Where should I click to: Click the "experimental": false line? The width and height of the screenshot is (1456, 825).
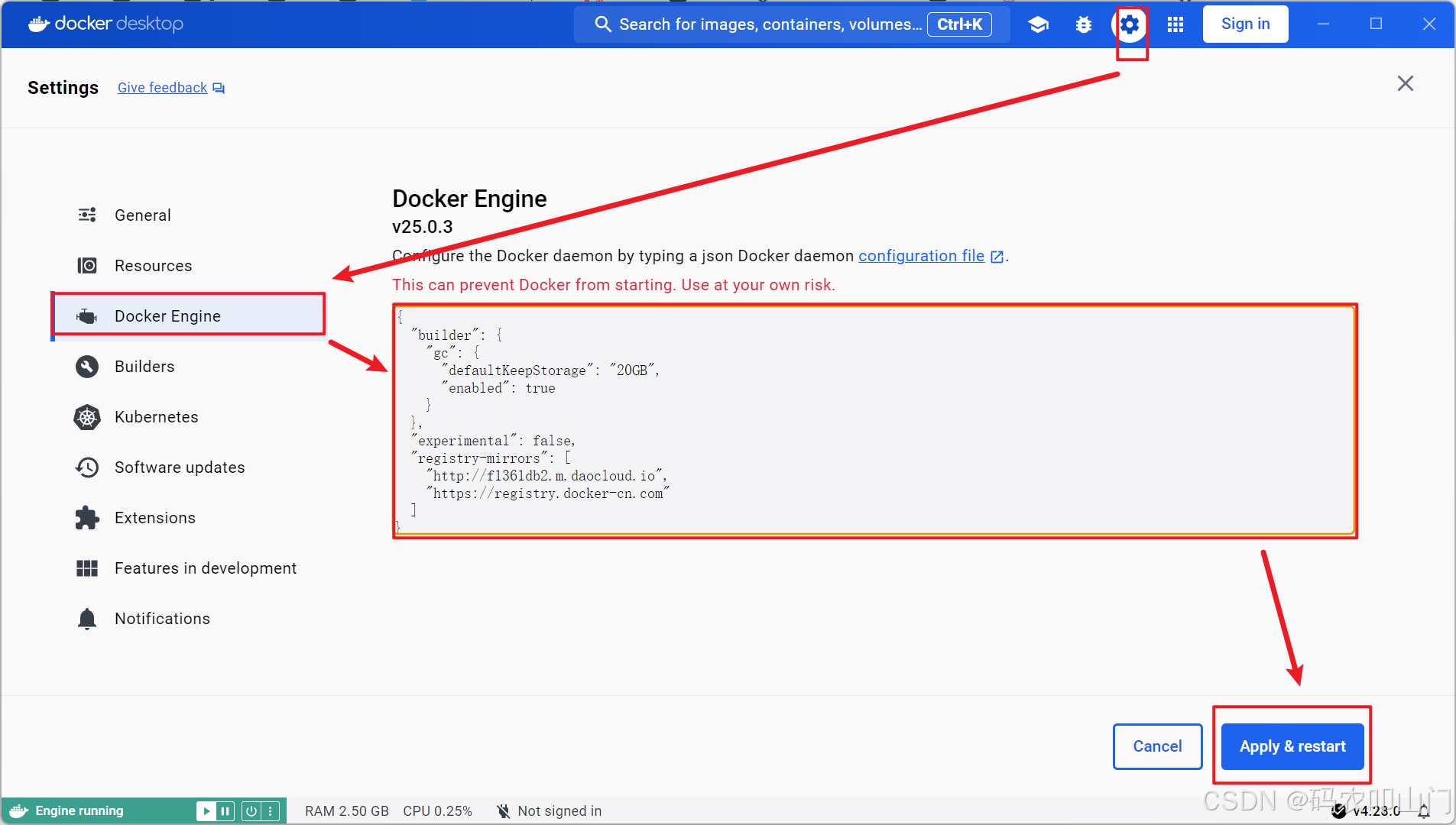(493, 441)
